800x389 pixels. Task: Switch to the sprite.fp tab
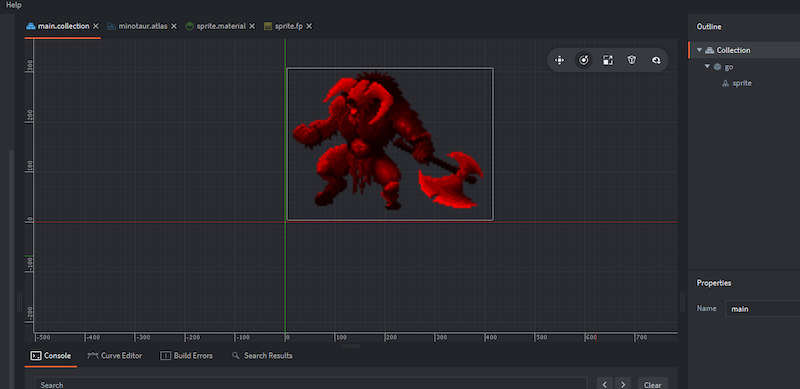(289, 26)
